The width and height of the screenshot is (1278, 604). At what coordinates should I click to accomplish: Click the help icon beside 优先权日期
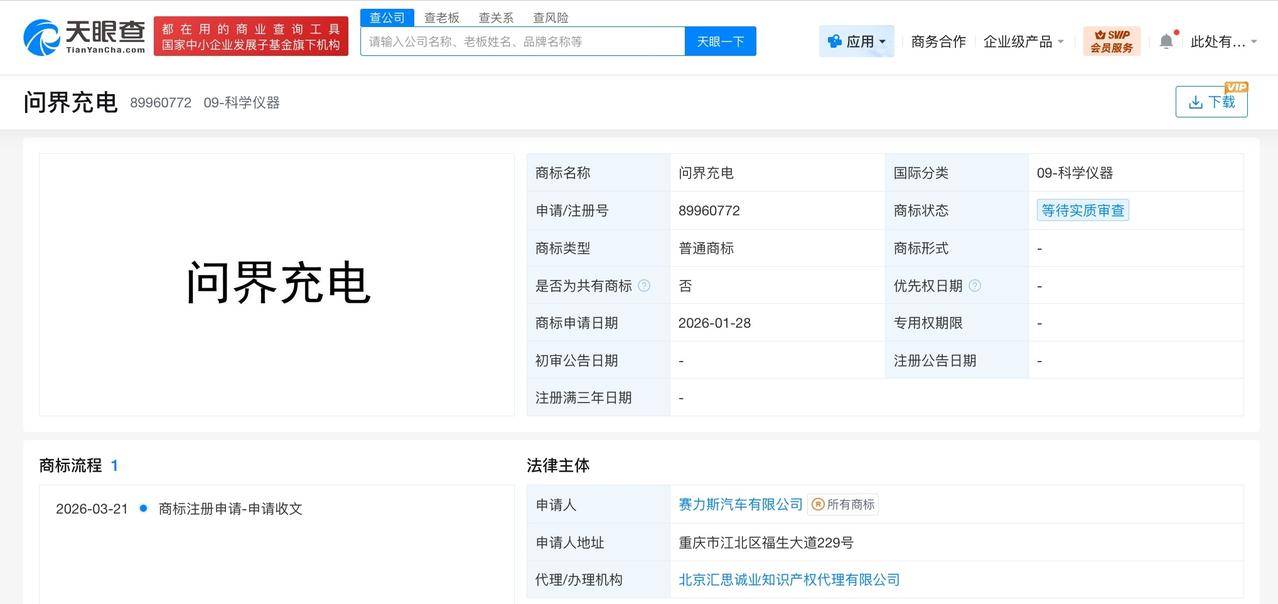point(975,285)
